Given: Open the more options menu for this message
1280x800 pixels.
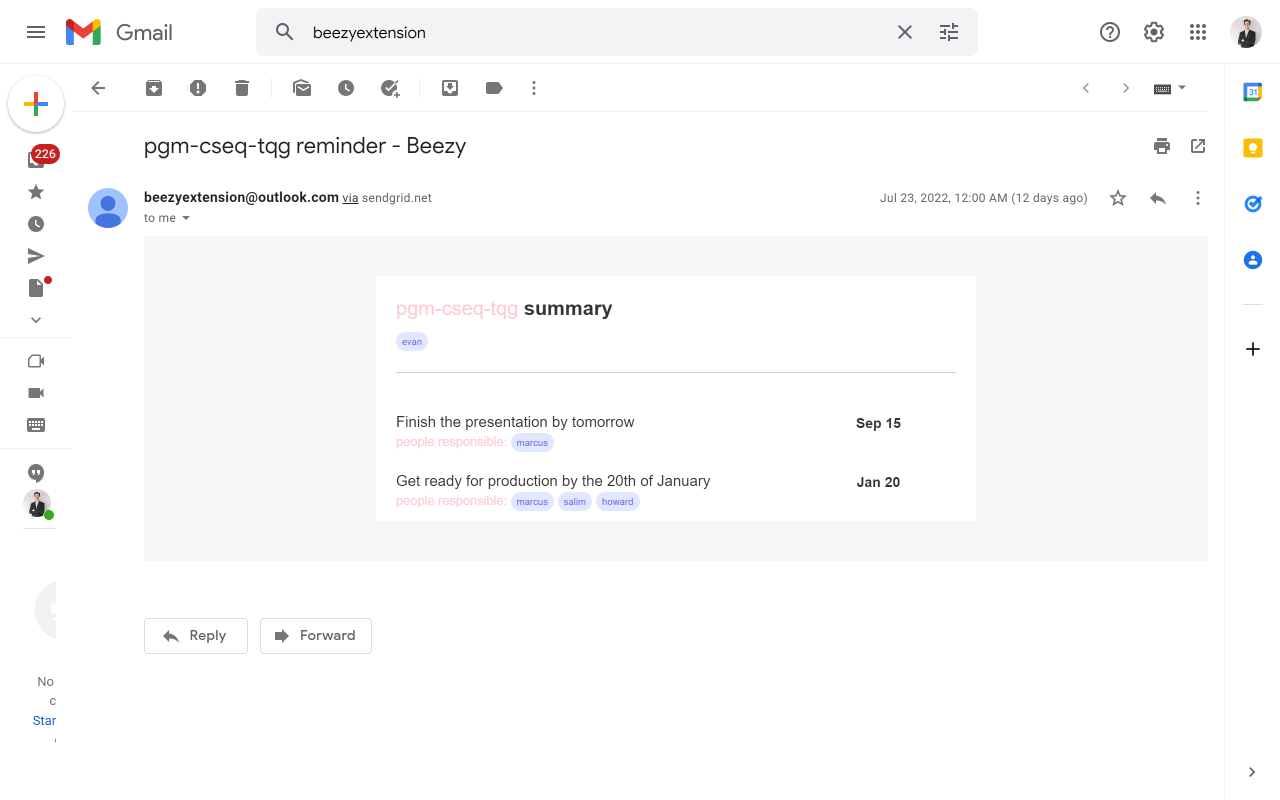Looking at the screenshot, I should pos(1198,198).
